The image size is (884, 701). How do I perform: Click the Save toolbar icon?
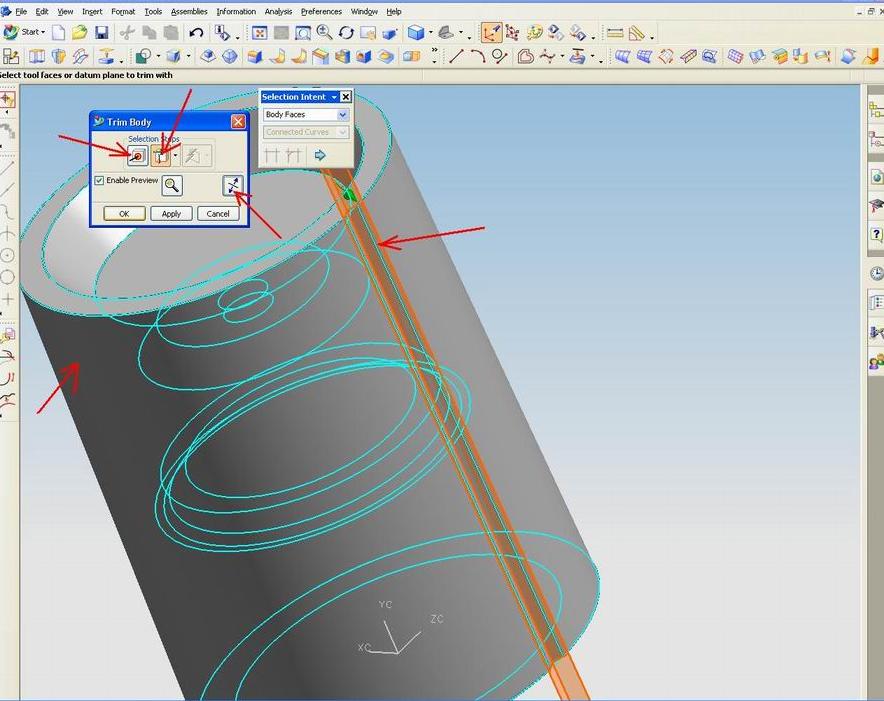(102, 32)
